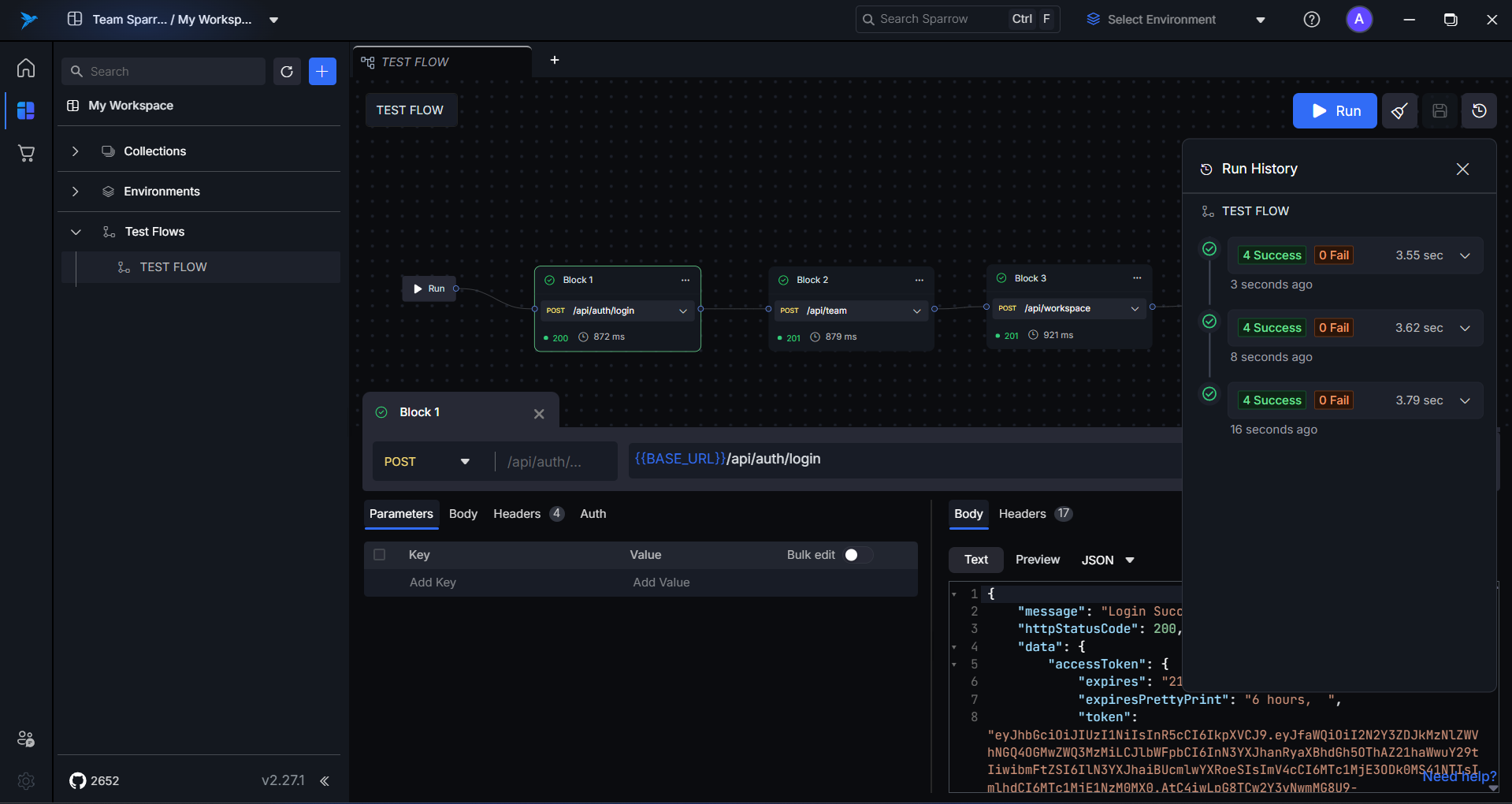This screenshot has width=1512, height=804.
Task: Switch to the request Headers 4 tab
Action: coord(528,514)
